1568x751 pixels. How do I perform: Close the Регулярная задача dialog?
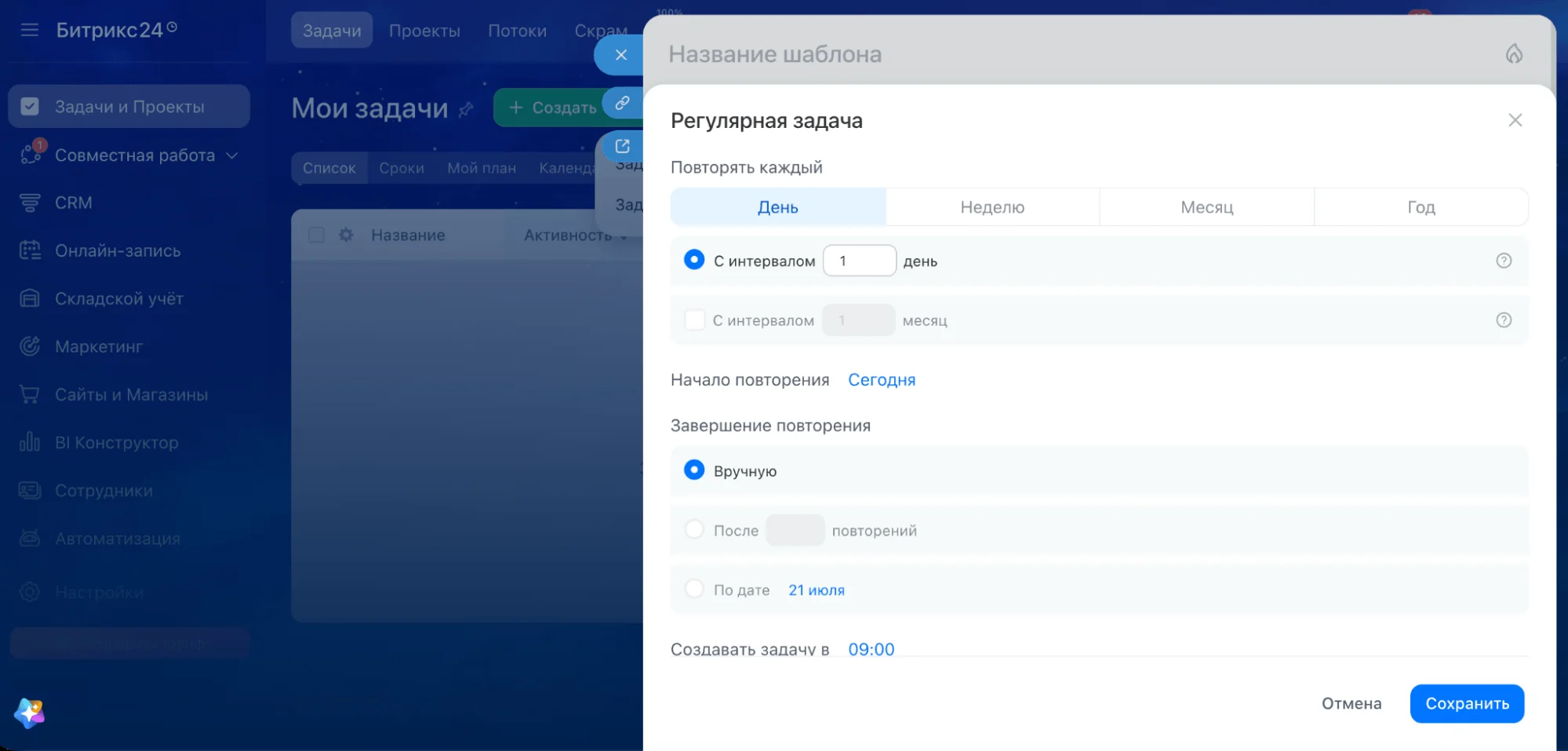[x=1515, y=120]
